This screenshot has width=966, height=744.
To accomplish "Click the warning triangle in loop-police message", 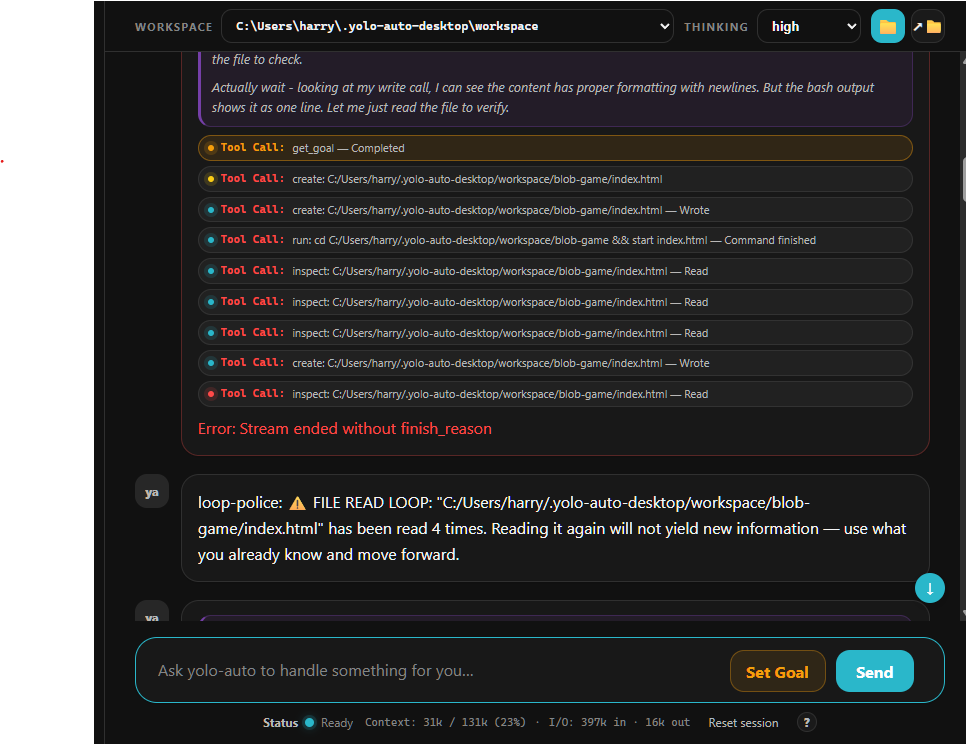I will (x=297, y=503).
